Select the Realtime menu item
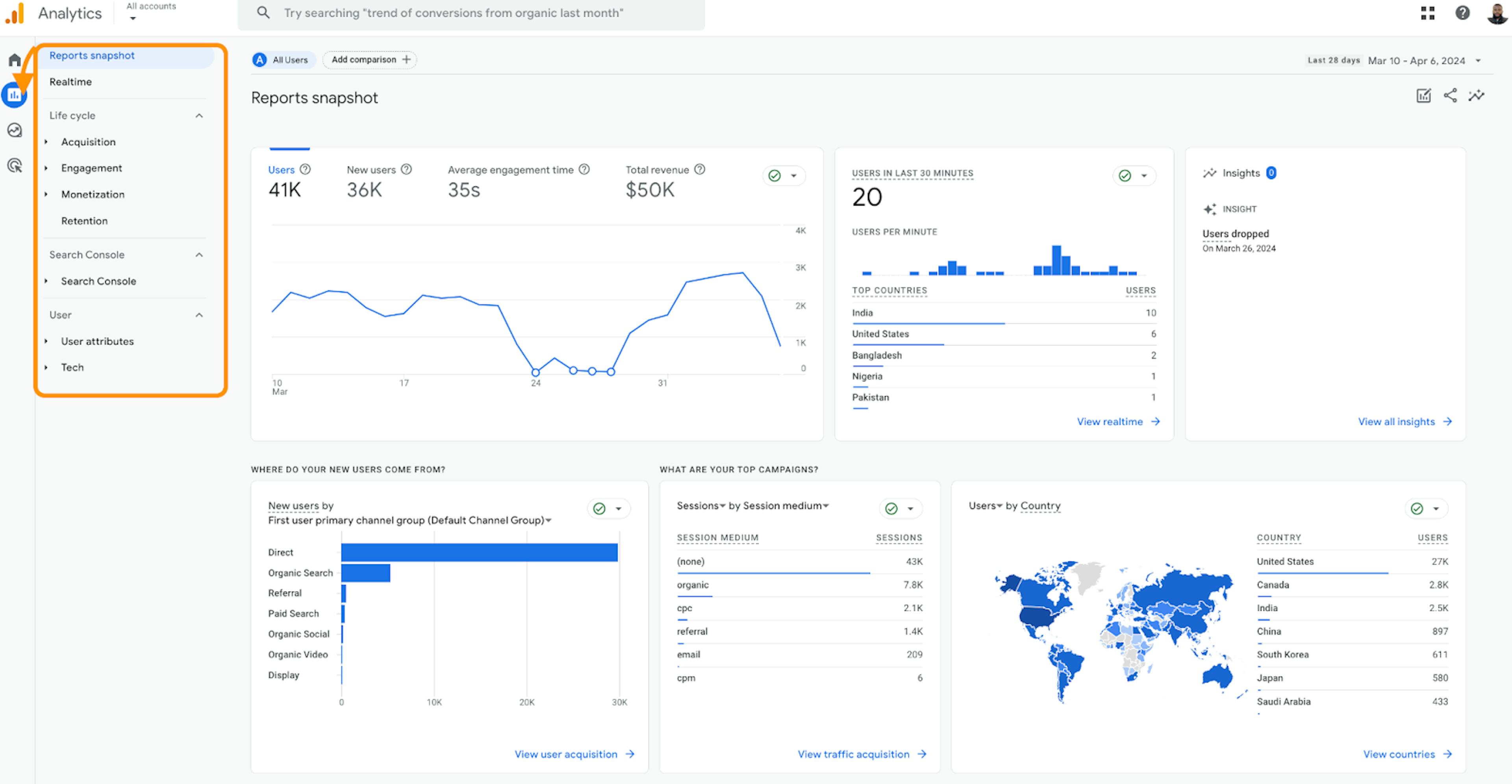 tap(71, 81)
